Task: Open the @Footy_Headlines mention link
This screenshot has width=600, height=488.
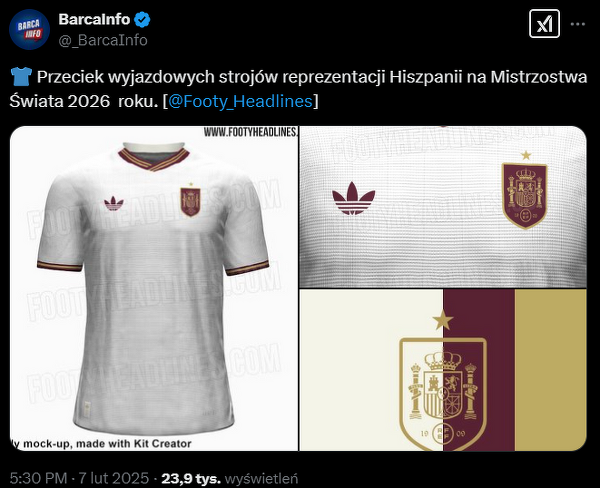Action: (240, 101)
